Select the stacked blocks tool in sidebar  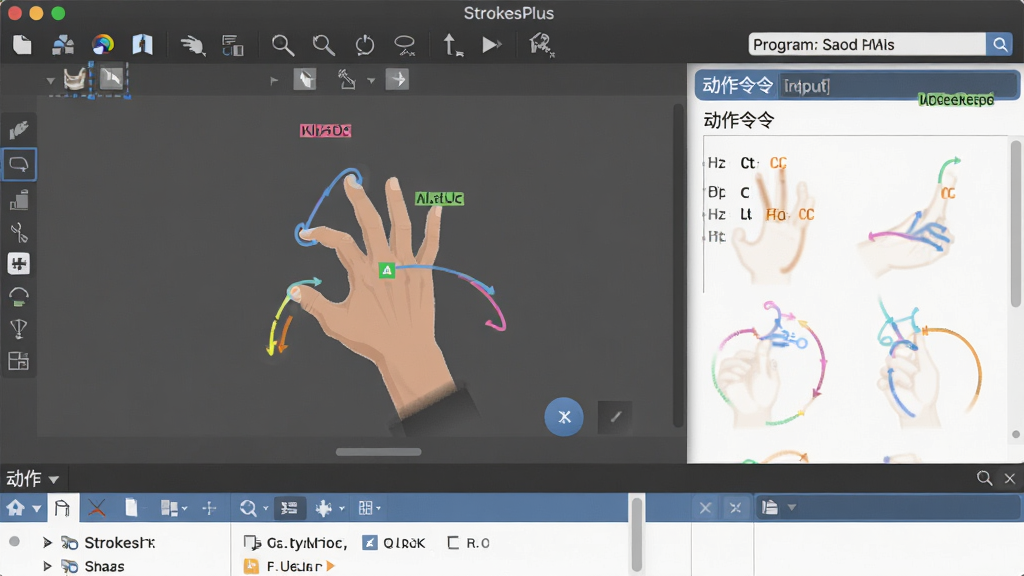(19, 199)
